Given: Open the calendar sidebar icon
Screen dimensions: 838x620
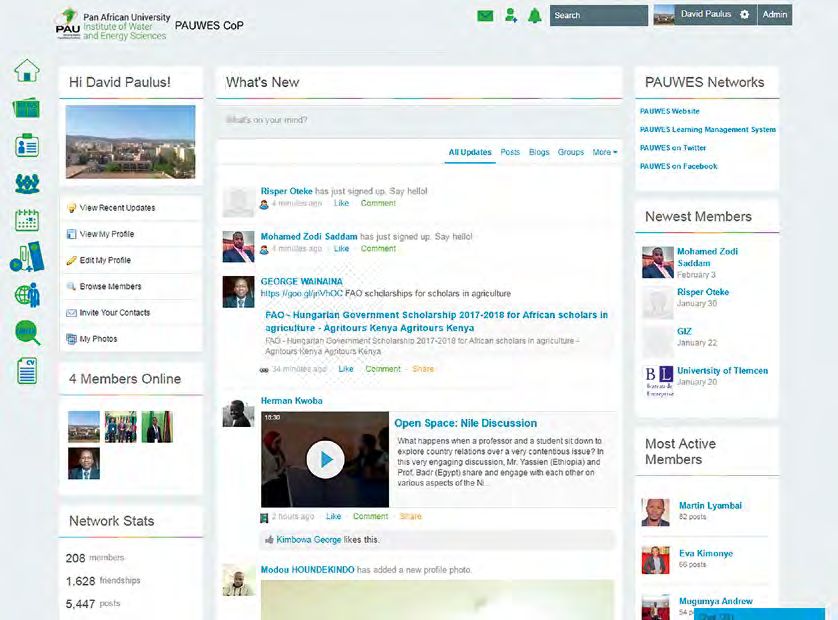Looking at the screenshot, I should (x=27, y=220).
